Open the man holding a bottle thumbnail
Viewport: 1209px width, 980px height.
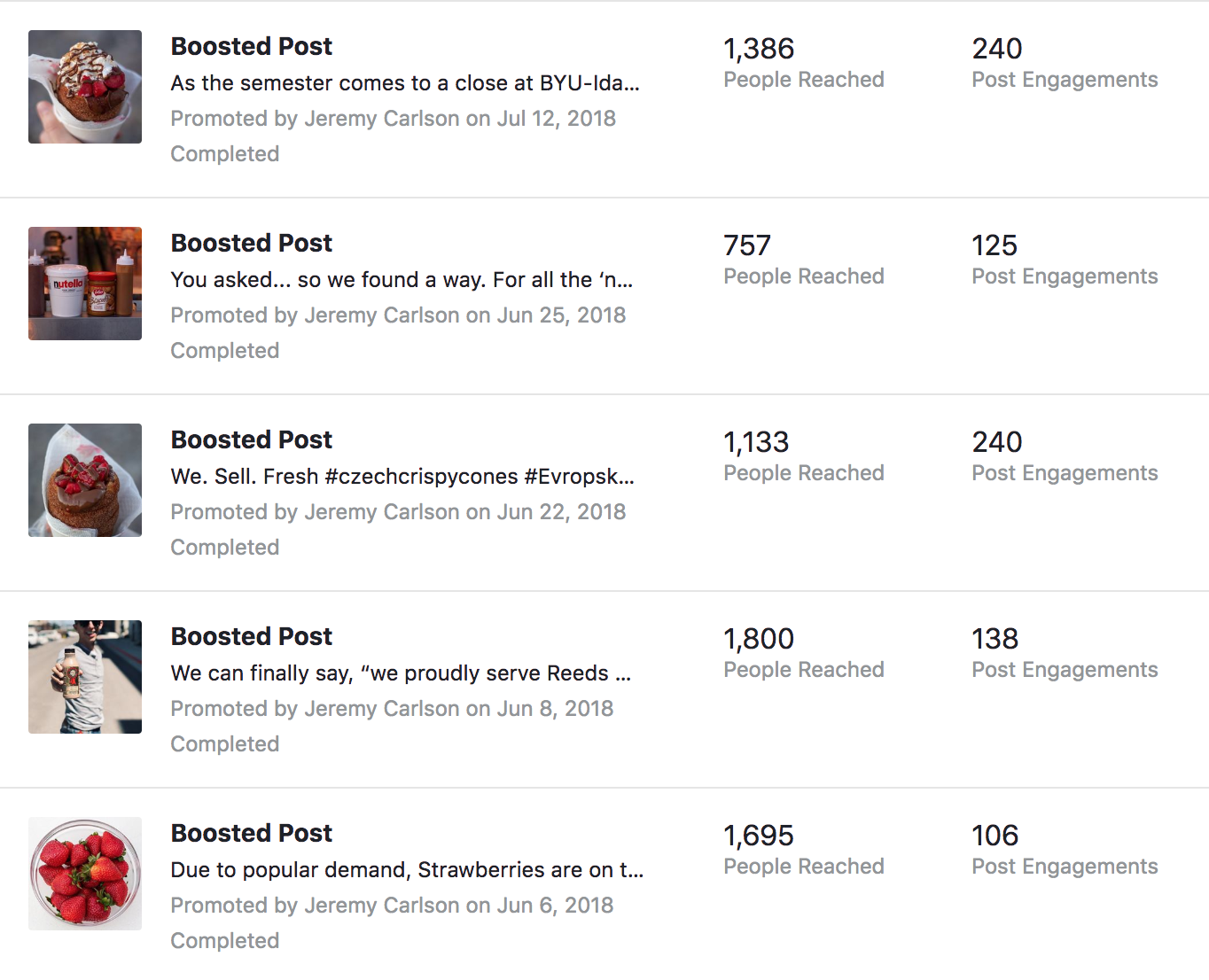(85, 677)
